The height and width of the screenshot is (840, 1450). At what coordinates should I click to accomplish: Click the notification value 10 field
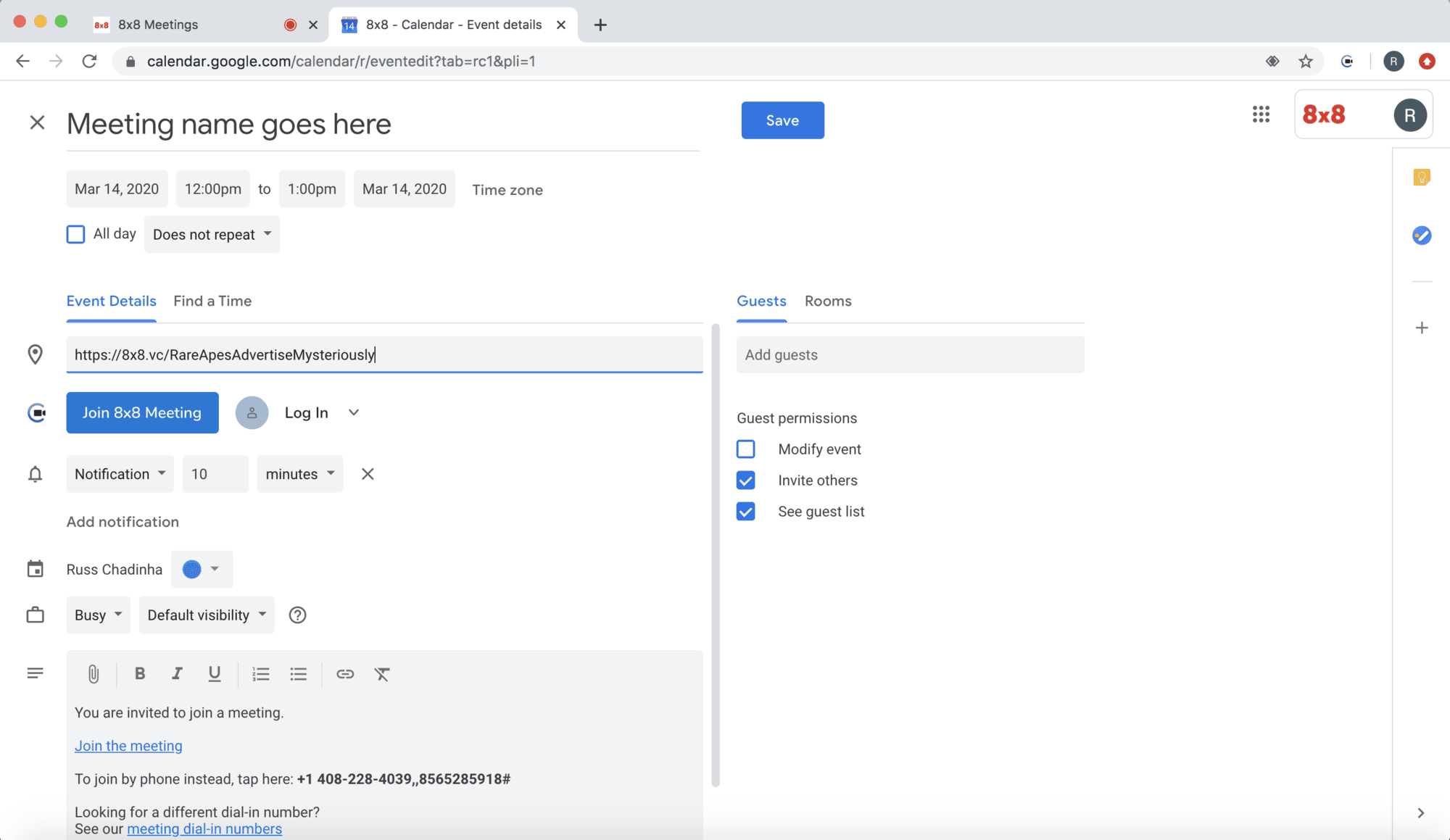[x=215, y=474]
